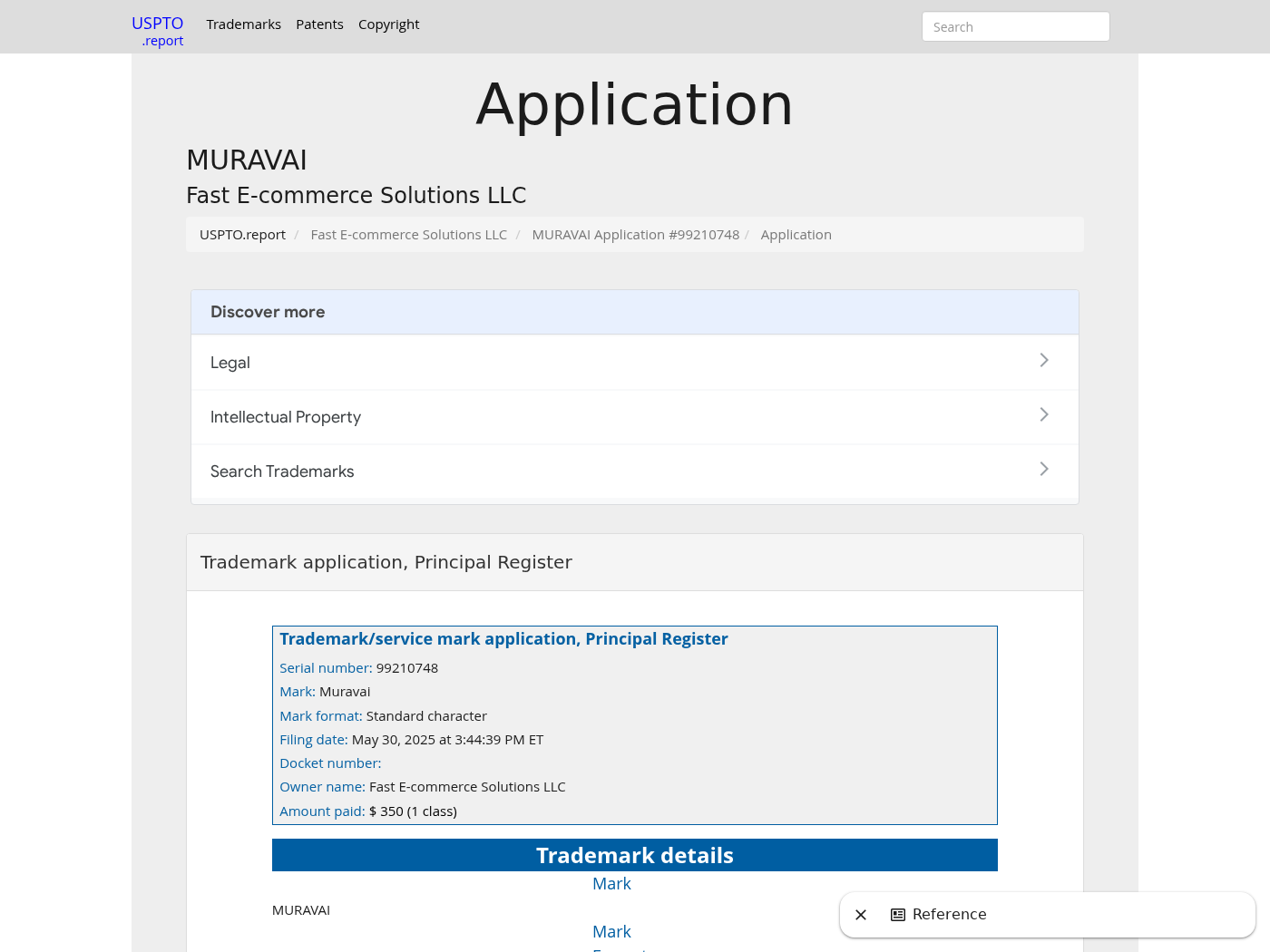Select the Application breadcrumb item
1270x952 pixels.
pyautogui.click(x=796, y=235)
